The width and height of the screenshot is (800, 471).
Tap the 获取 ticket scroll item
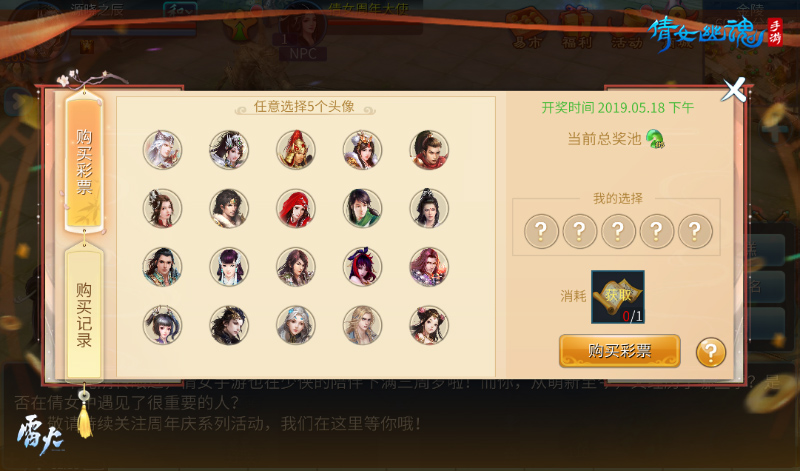(x=618, y=297)
